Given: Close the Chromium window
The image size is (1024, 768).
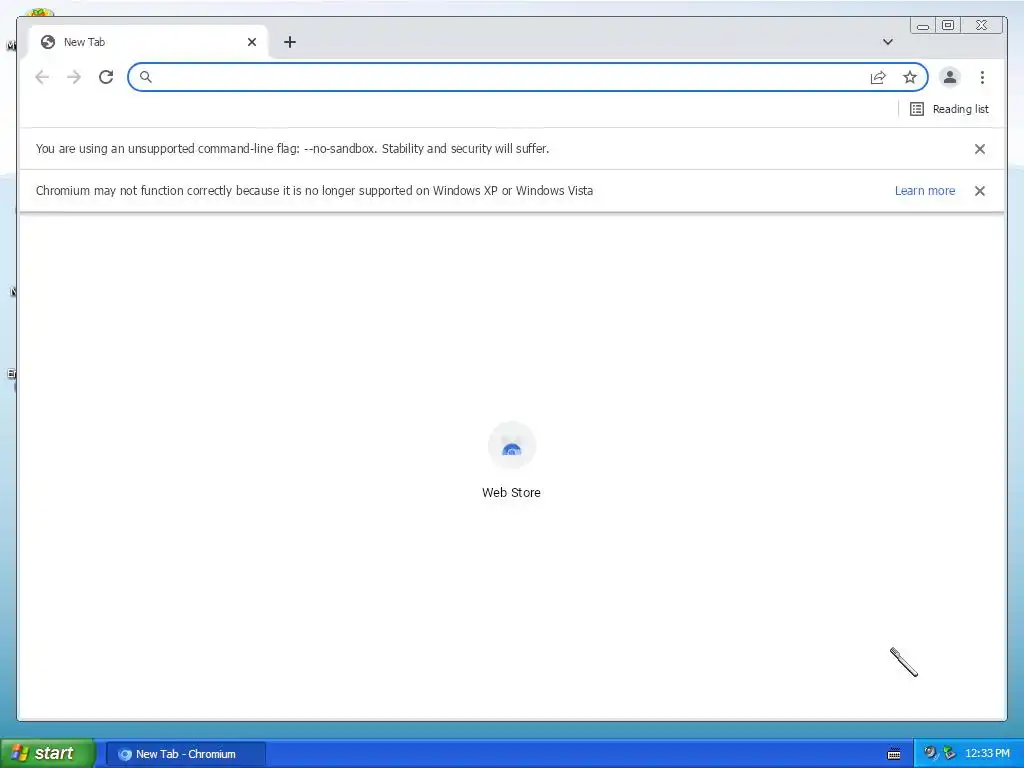Looking at the screenshot, I should pos(981,25).
